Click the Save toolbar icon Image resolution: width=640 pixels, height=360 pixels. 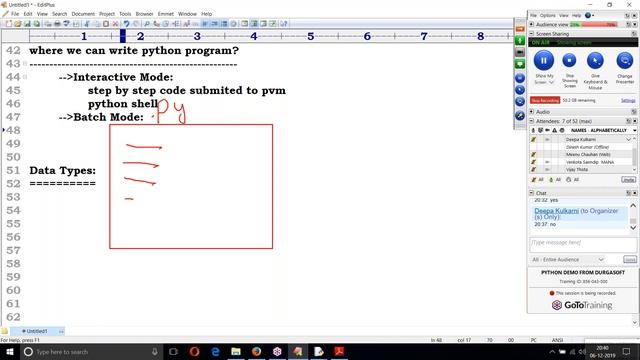[27, 24]
